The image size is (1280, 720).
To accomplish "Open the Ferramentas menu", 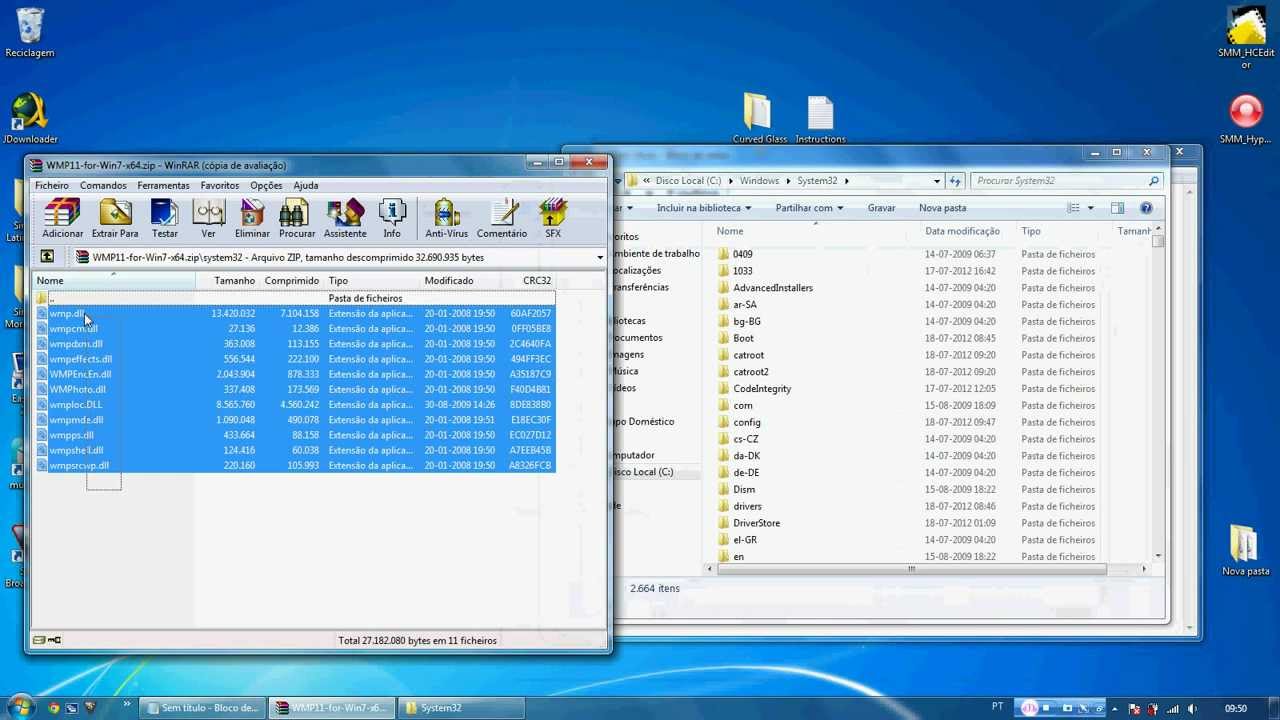I will point(163,185).
